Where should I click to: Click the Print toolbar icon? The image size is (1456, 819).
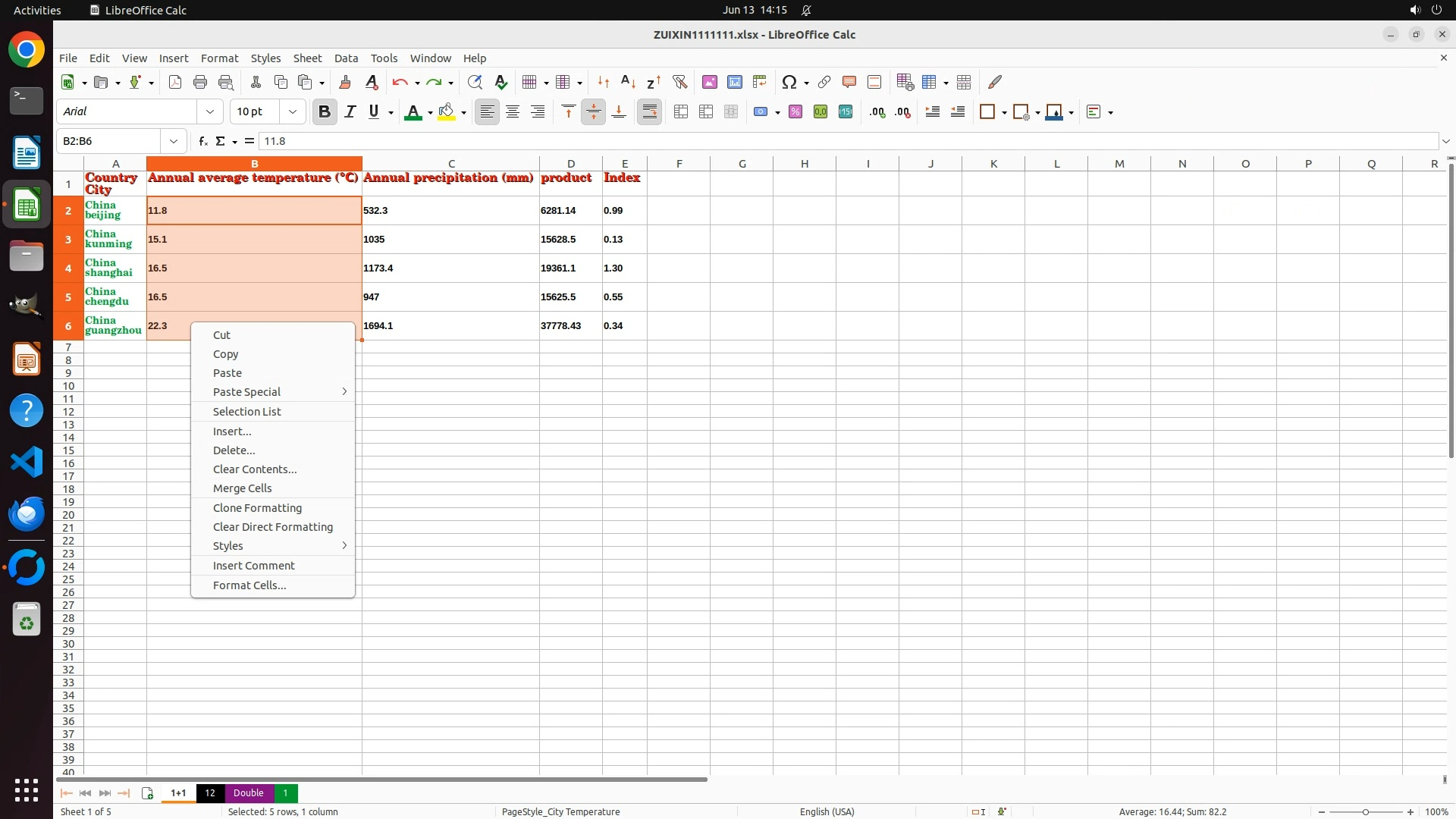click(x=200, y=82)
